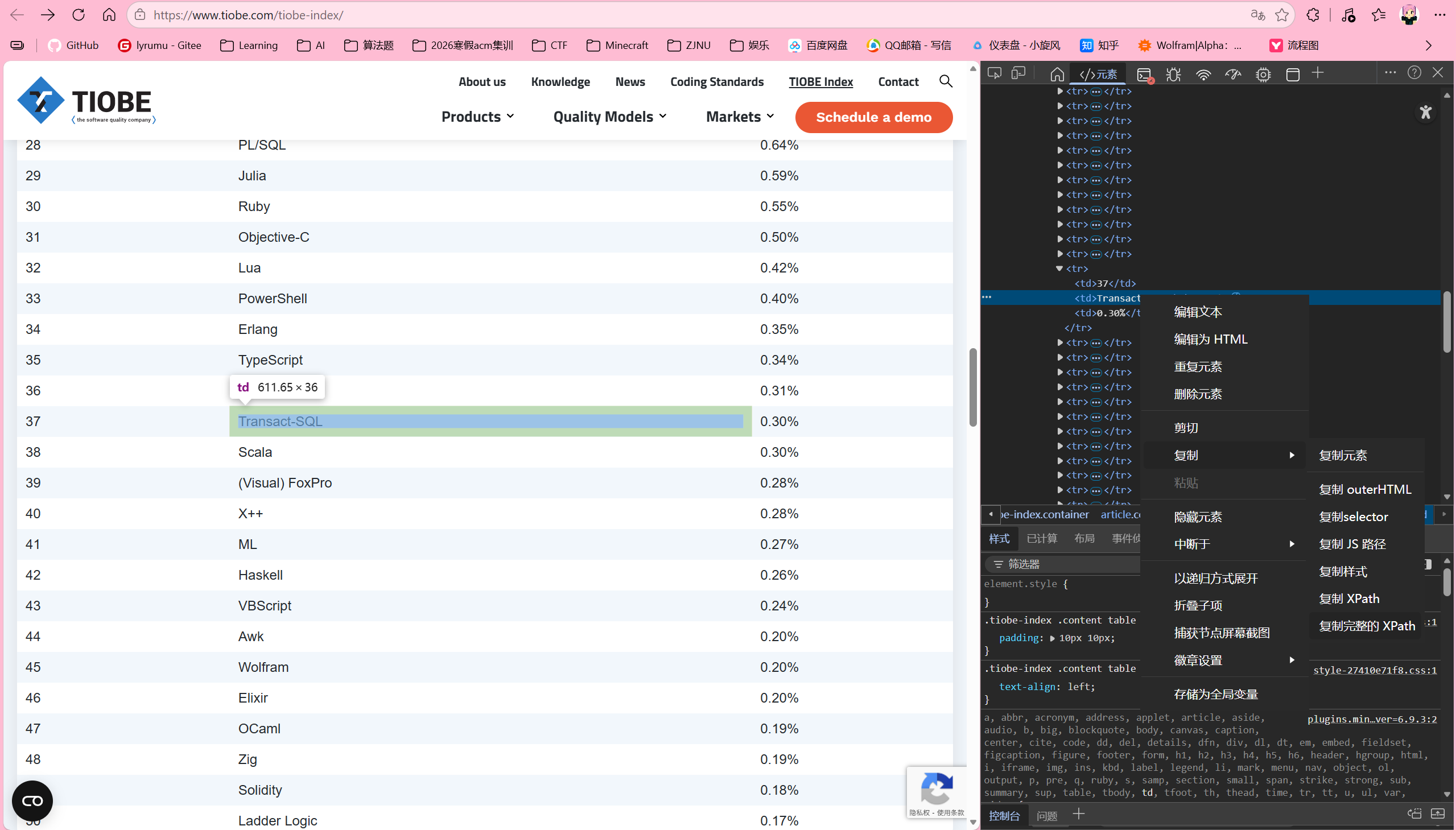Expand the Markets menu
The image size is (1456, 830).
[740, 116]
